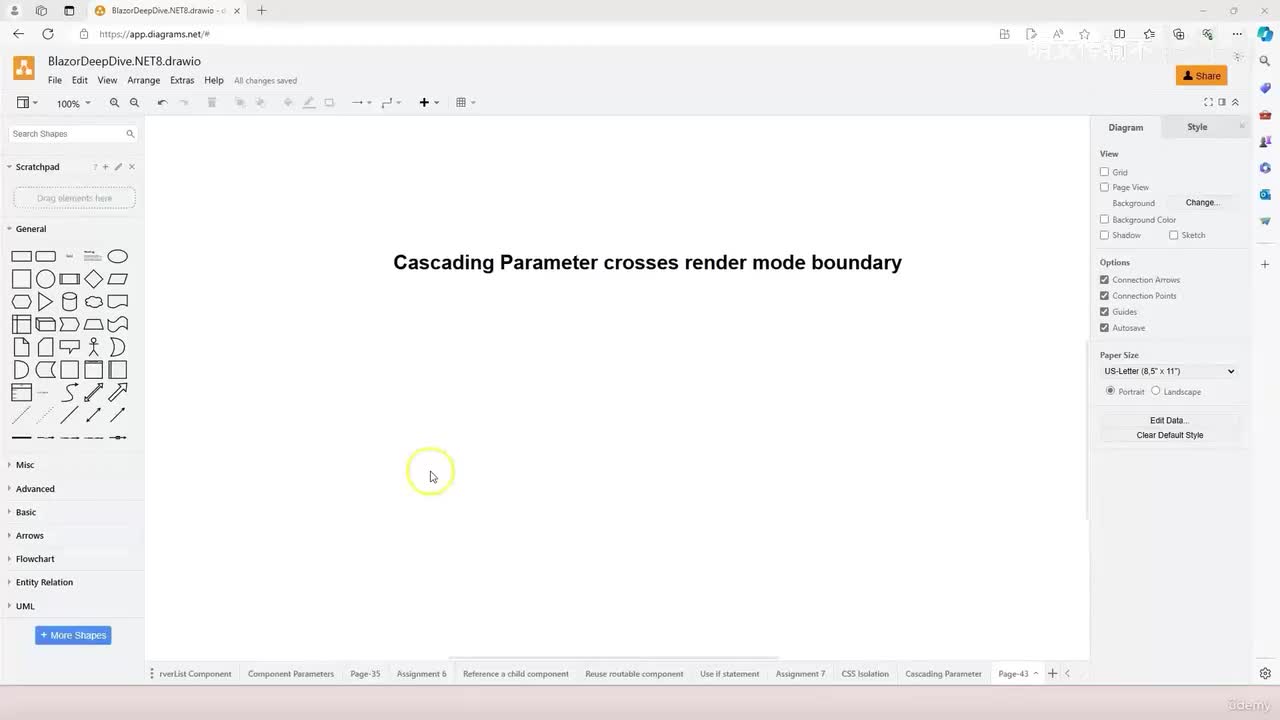Insert the triangle shape from General
1280x720 pixels.
coord(45,302)
